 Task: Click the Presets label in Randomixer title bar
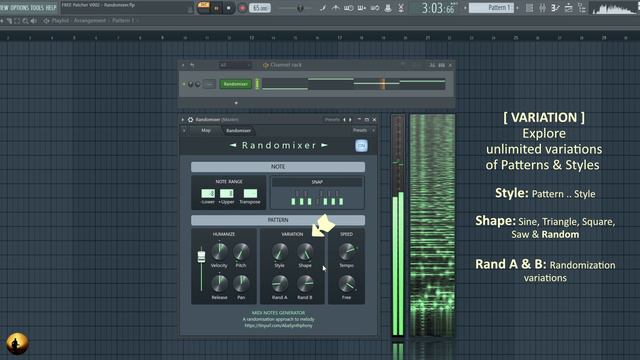pos(332,120)
